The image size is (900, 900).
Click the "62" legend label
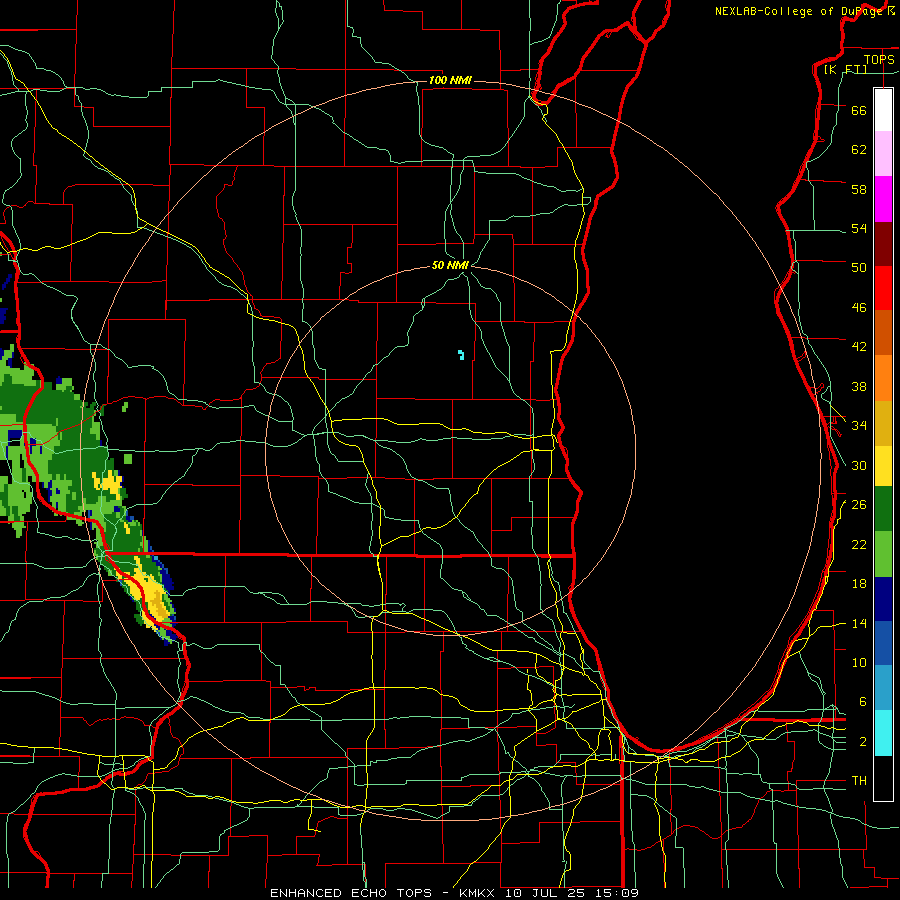click(859, 150)
